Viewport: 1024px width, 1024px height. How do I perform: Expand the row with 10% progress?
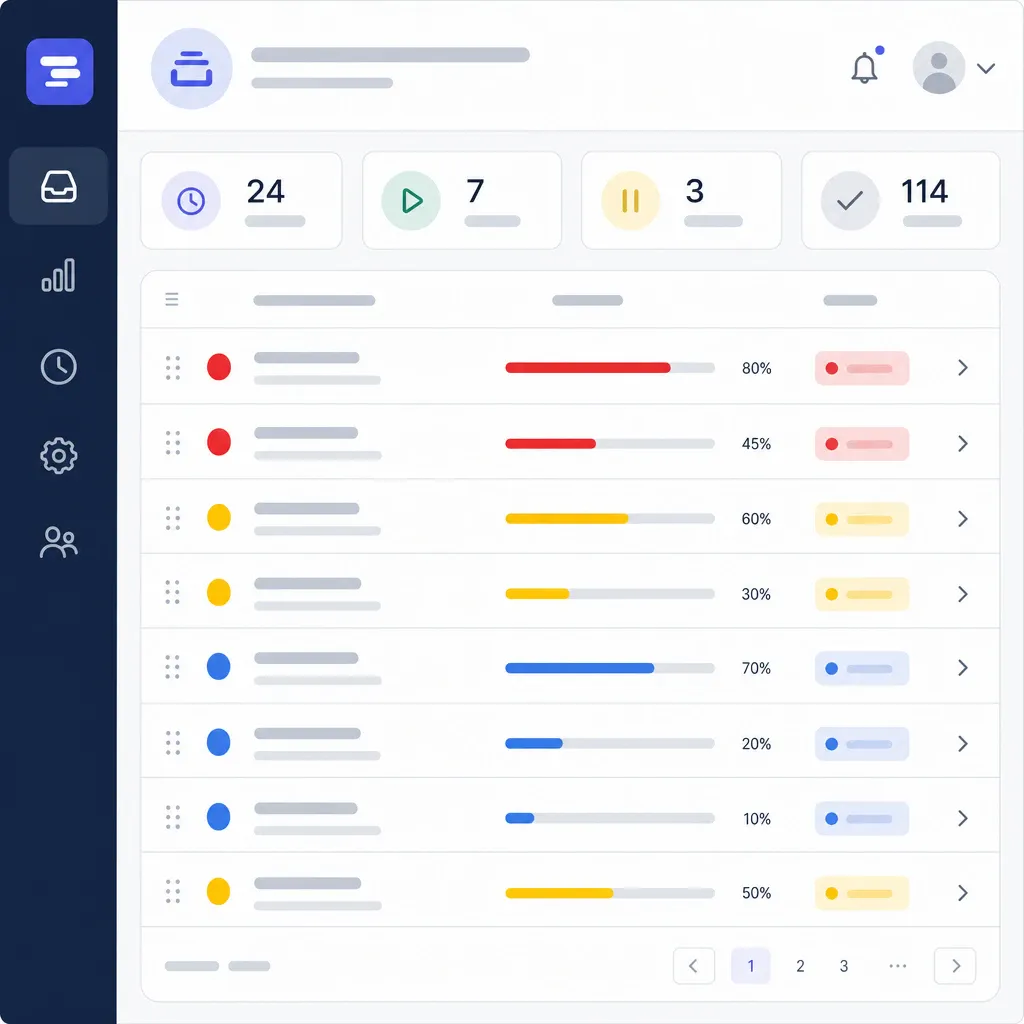pyautogui.click(x=963, y=818)
